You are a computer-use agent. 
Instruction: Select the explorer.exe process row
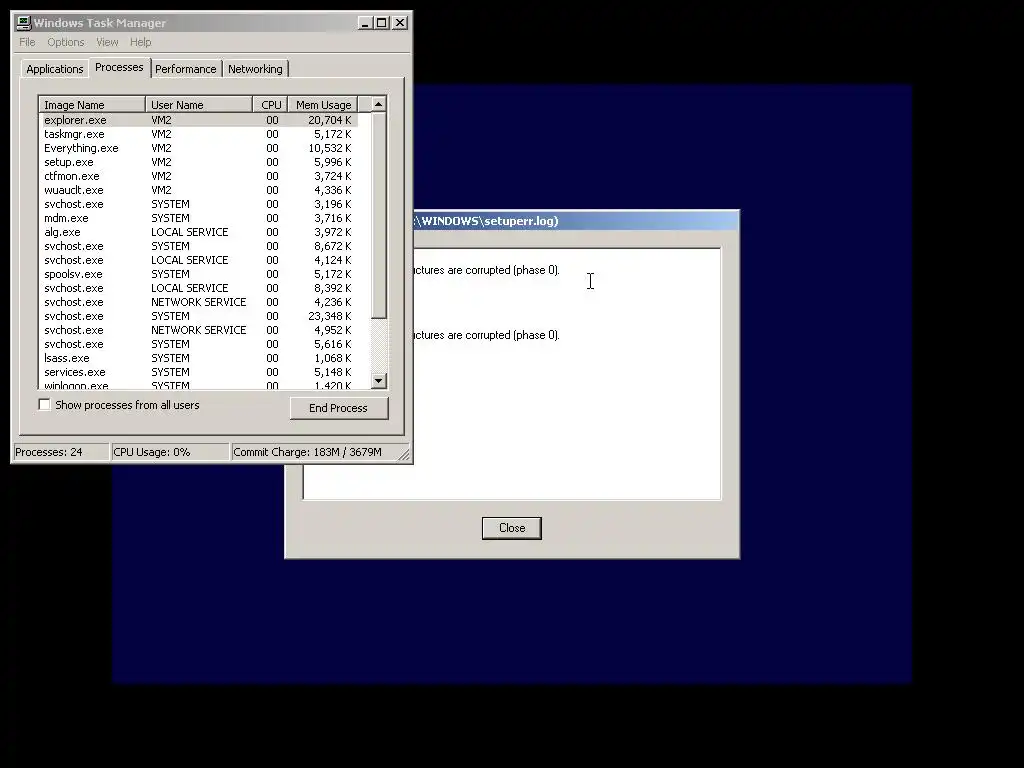click(x=199, y=120)
